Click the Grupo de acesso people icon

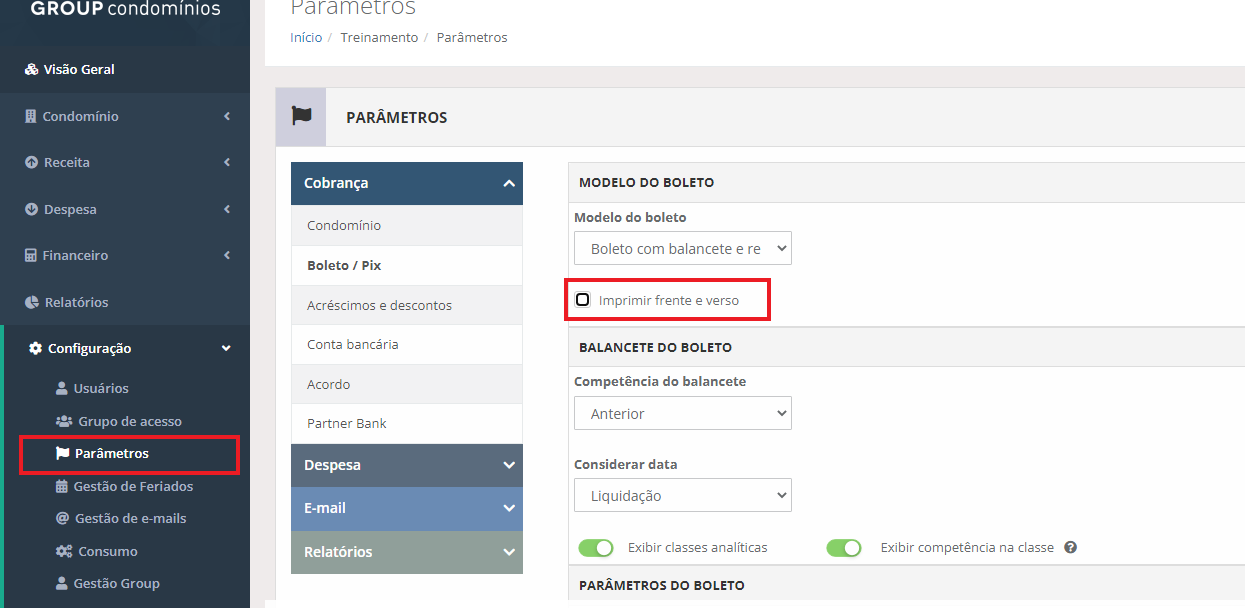click(64, 421)
